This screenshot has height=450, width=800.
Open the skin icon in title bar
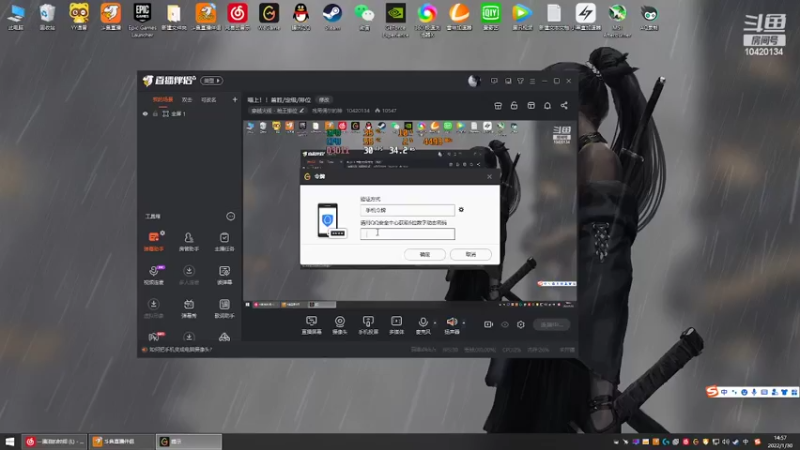(x=520, y=81)
